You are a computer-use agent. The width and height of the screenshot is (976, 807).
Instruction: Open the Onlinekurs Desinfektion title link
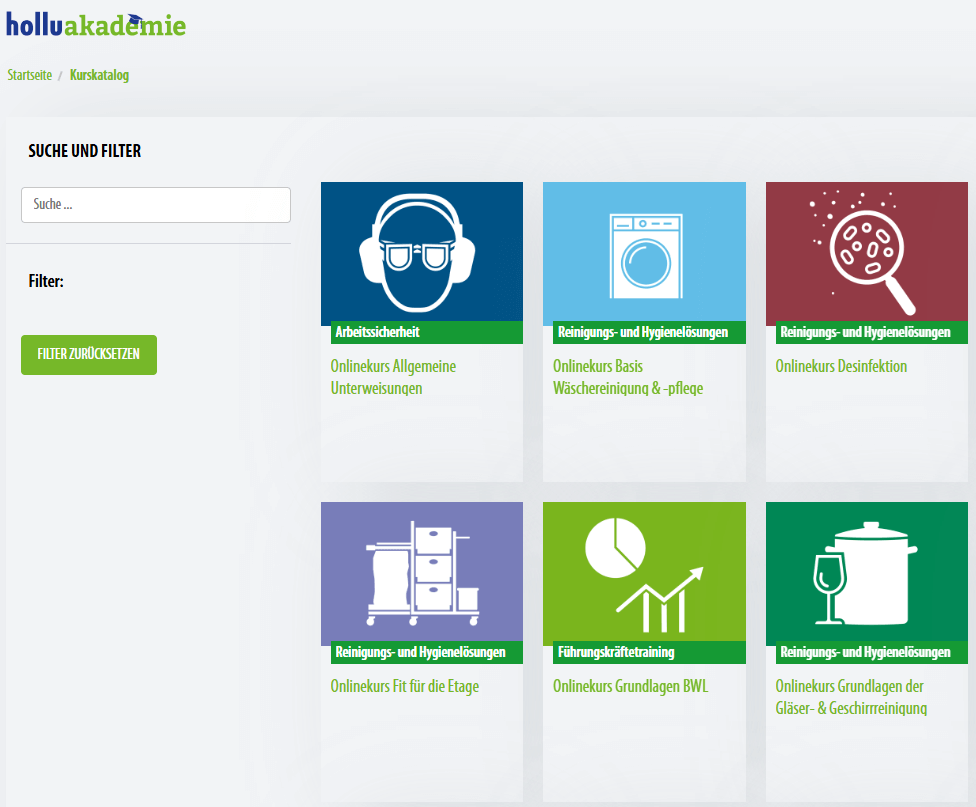pyautogui.click(x=841, y=366)
